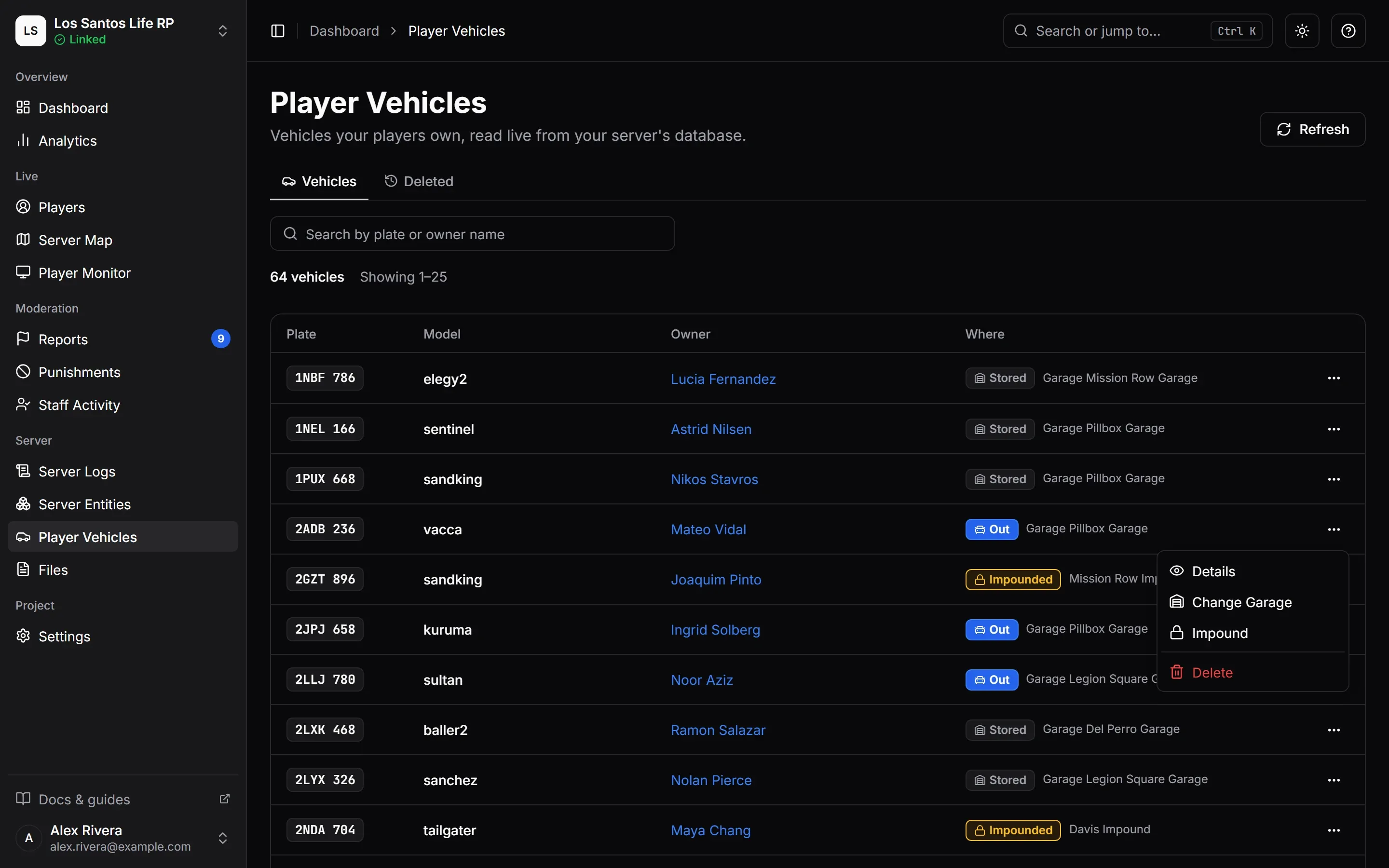Open row actions for plate 1NEL 166
This screenshot has width=1389, height=868.
[x=1334, y=429]
